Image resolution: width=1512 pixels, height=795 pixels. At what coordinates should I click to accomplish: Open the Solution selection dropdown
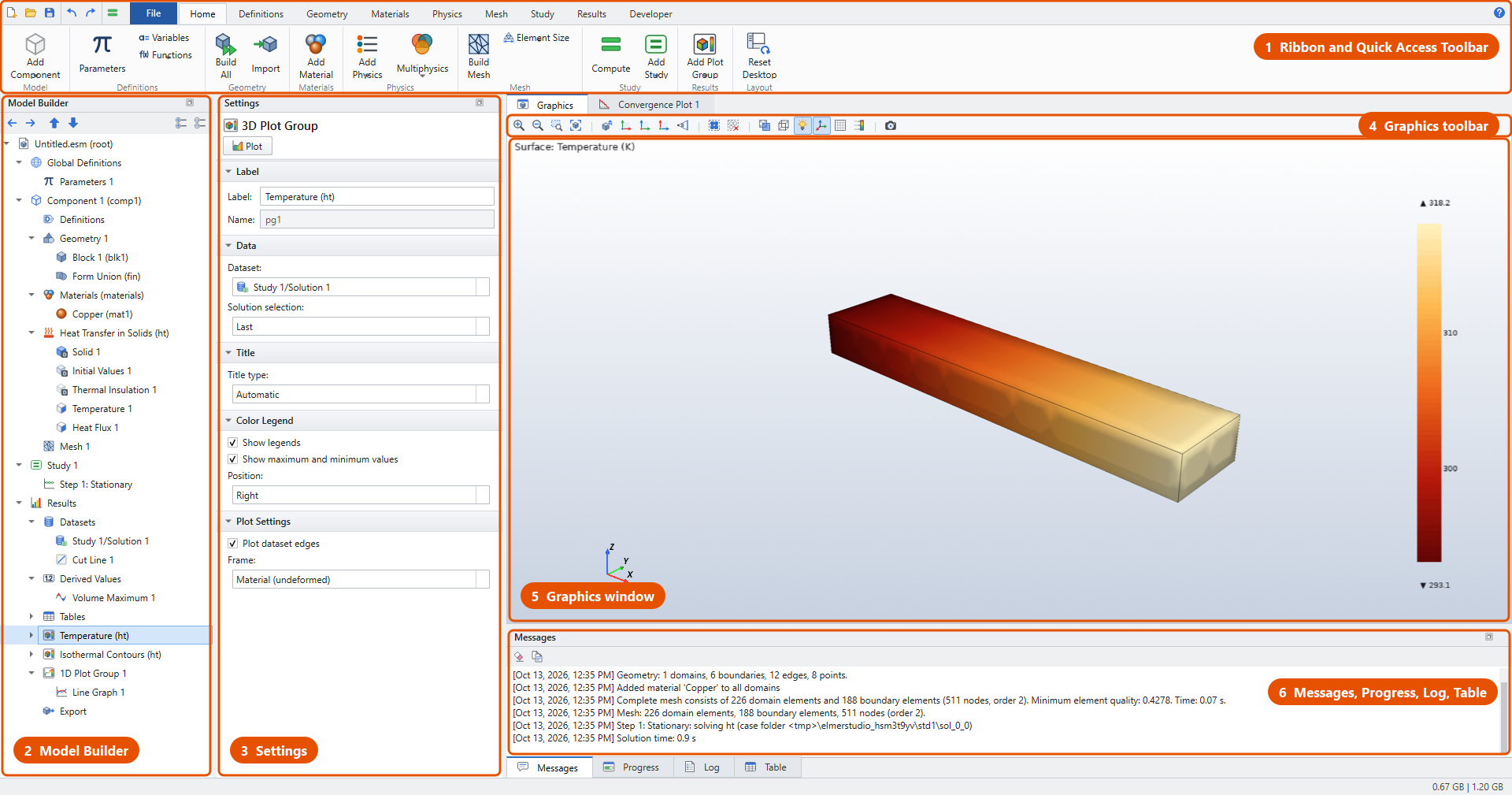361,327
